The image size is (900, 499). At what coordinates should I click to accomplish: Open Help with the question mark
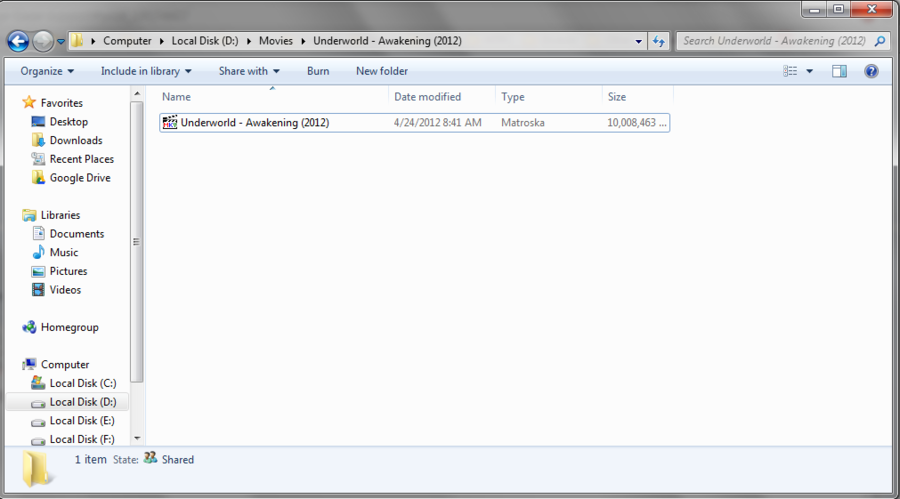point(871,71)
